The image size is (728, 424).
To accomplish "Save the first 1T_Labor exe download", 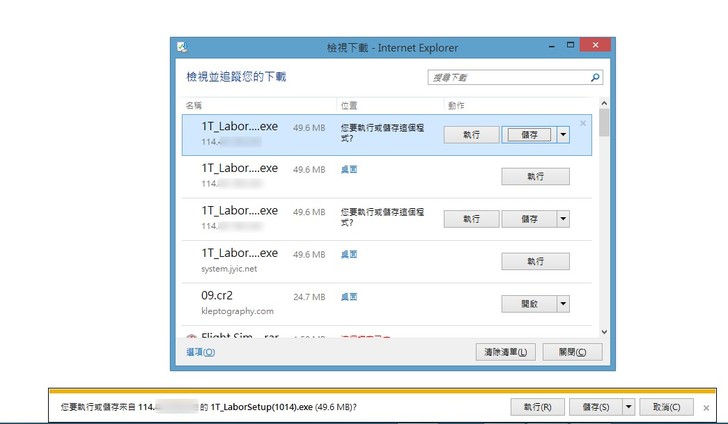I will coord(529,135).
